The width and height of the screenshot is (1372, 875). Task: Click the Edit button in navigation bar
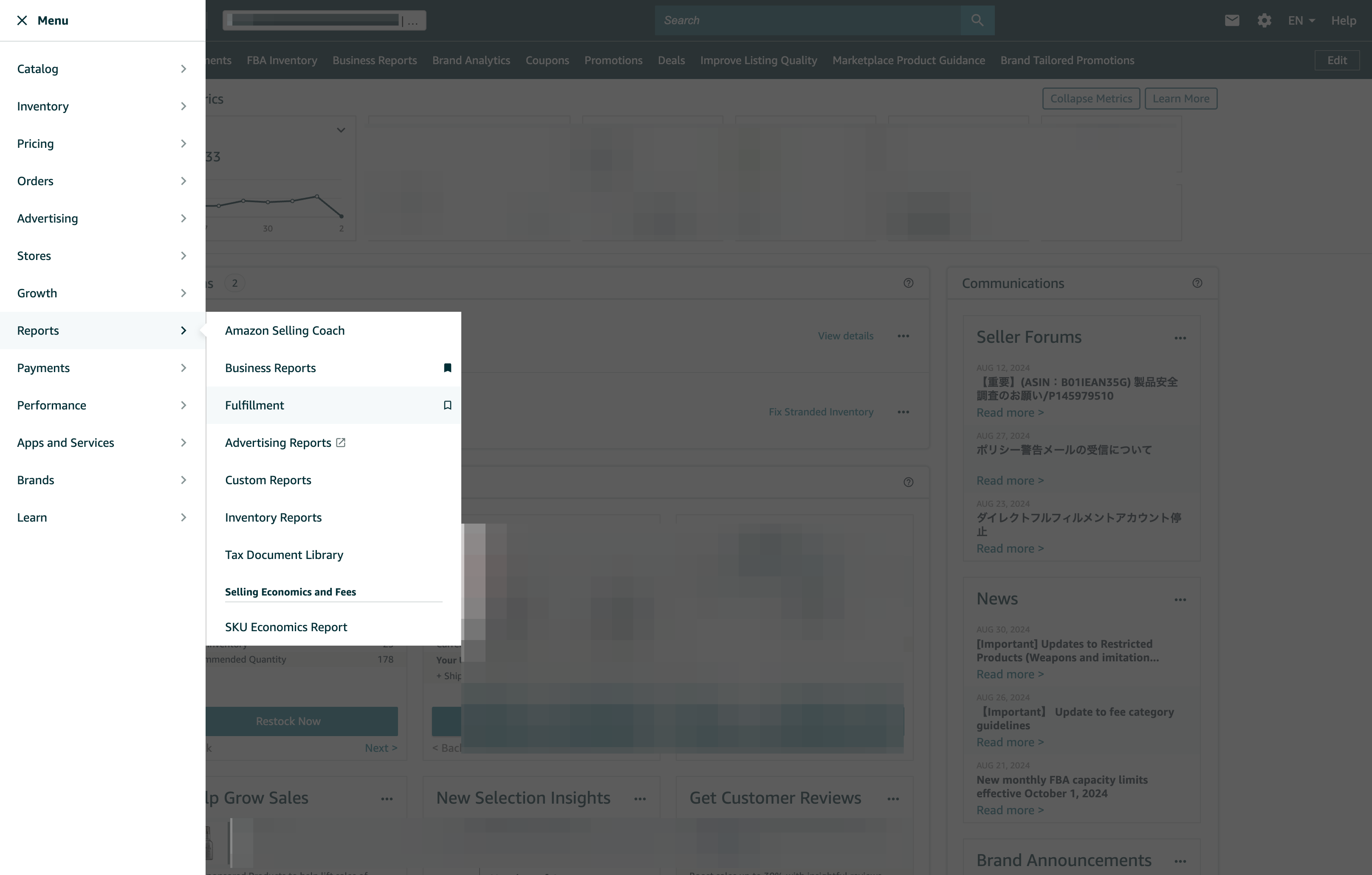click(x=1337, y=60)
